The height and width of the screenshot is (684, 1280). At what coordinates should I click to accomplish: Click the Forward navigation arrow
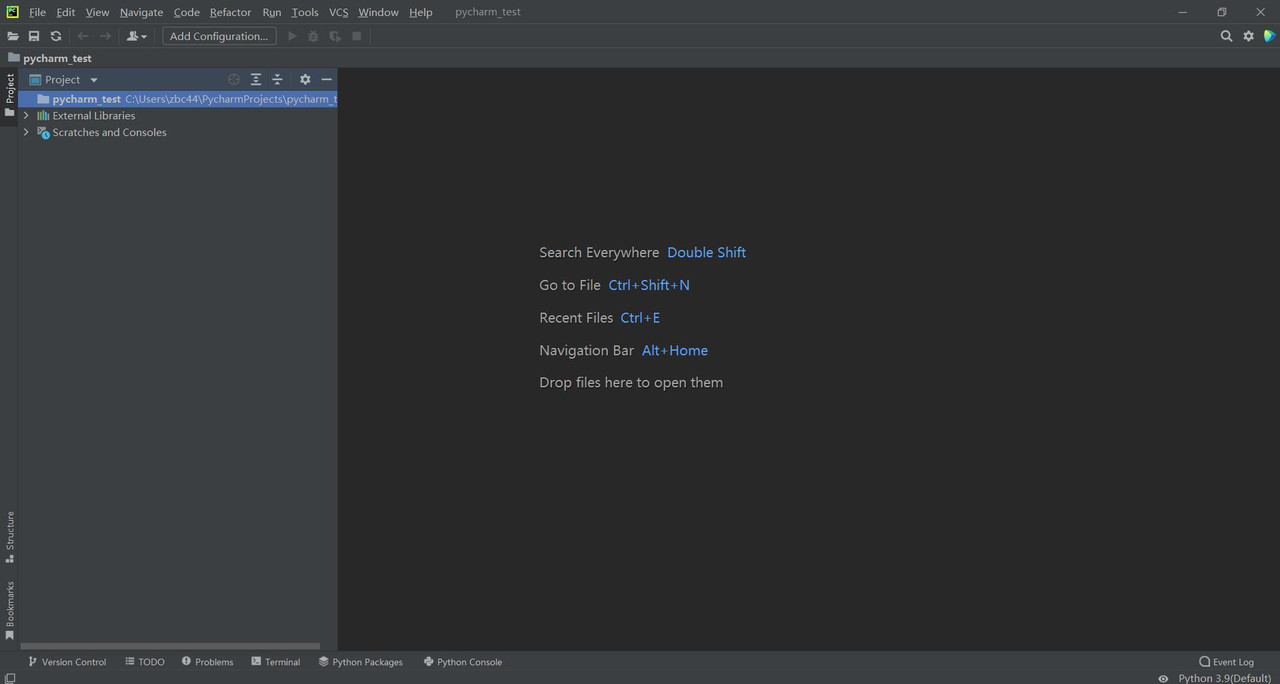coord(105,36)
